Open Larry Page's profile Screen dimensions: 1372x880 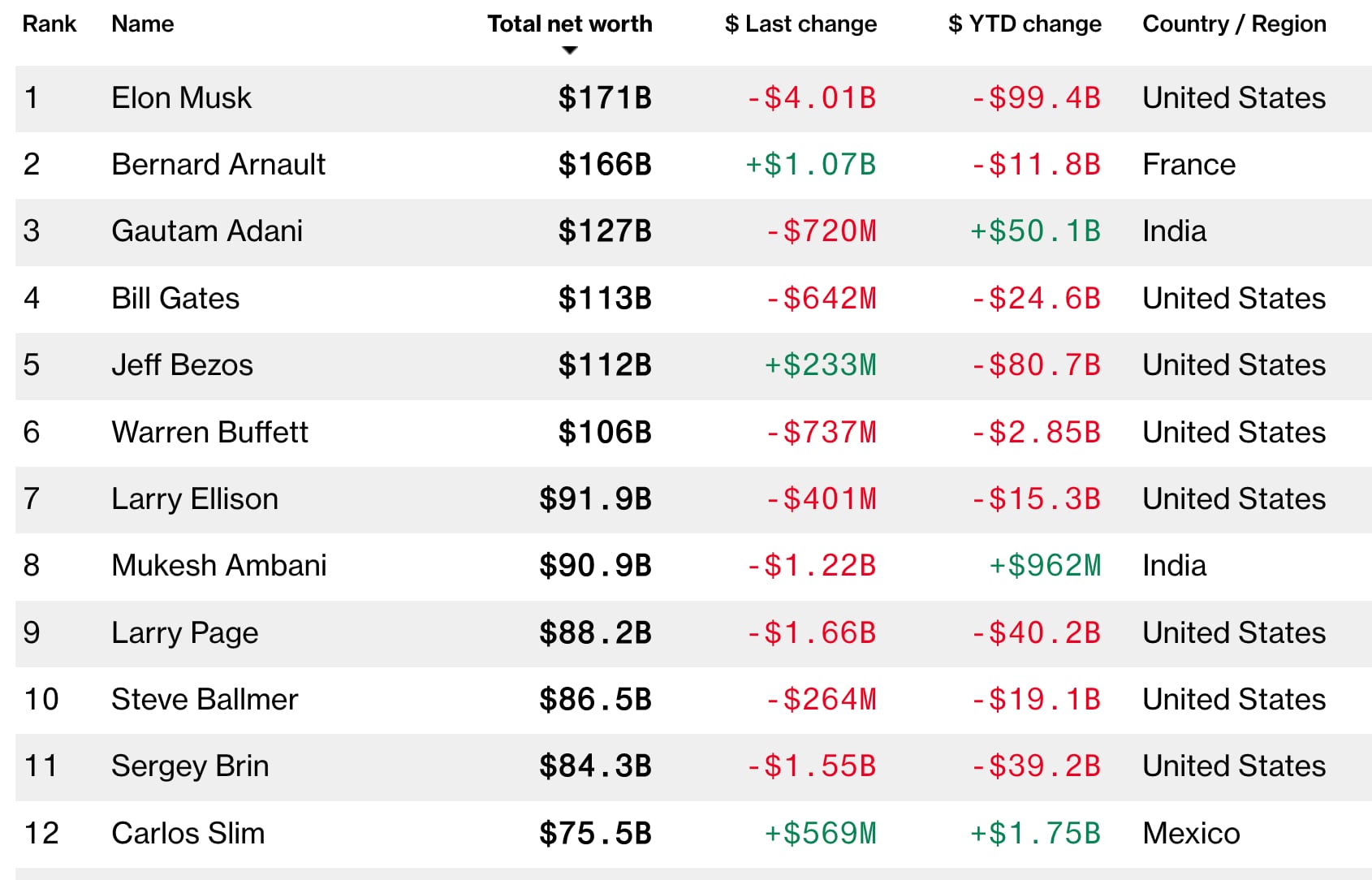(x=185, y=633)
